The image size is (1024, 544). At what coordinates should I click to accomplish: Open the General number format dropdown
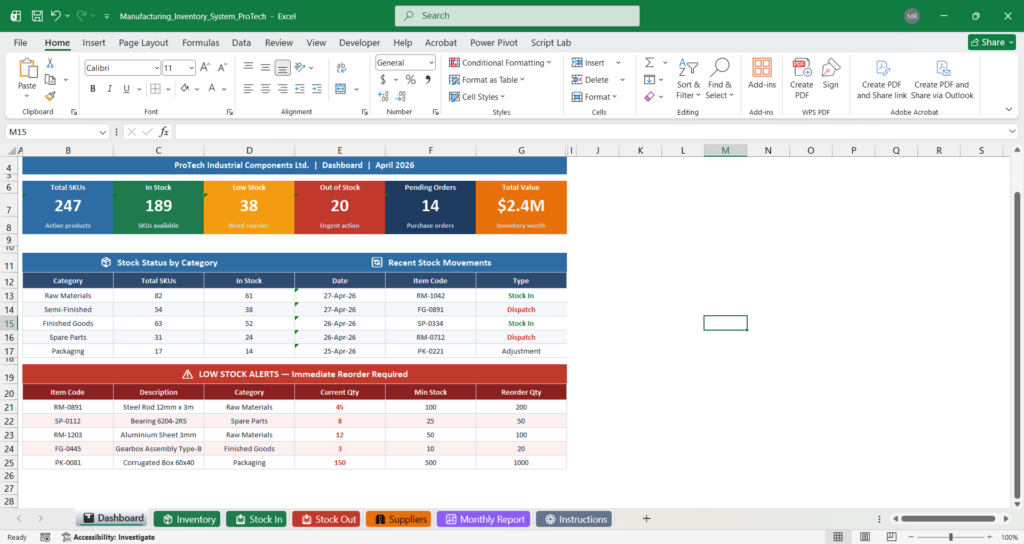(432, 63)
